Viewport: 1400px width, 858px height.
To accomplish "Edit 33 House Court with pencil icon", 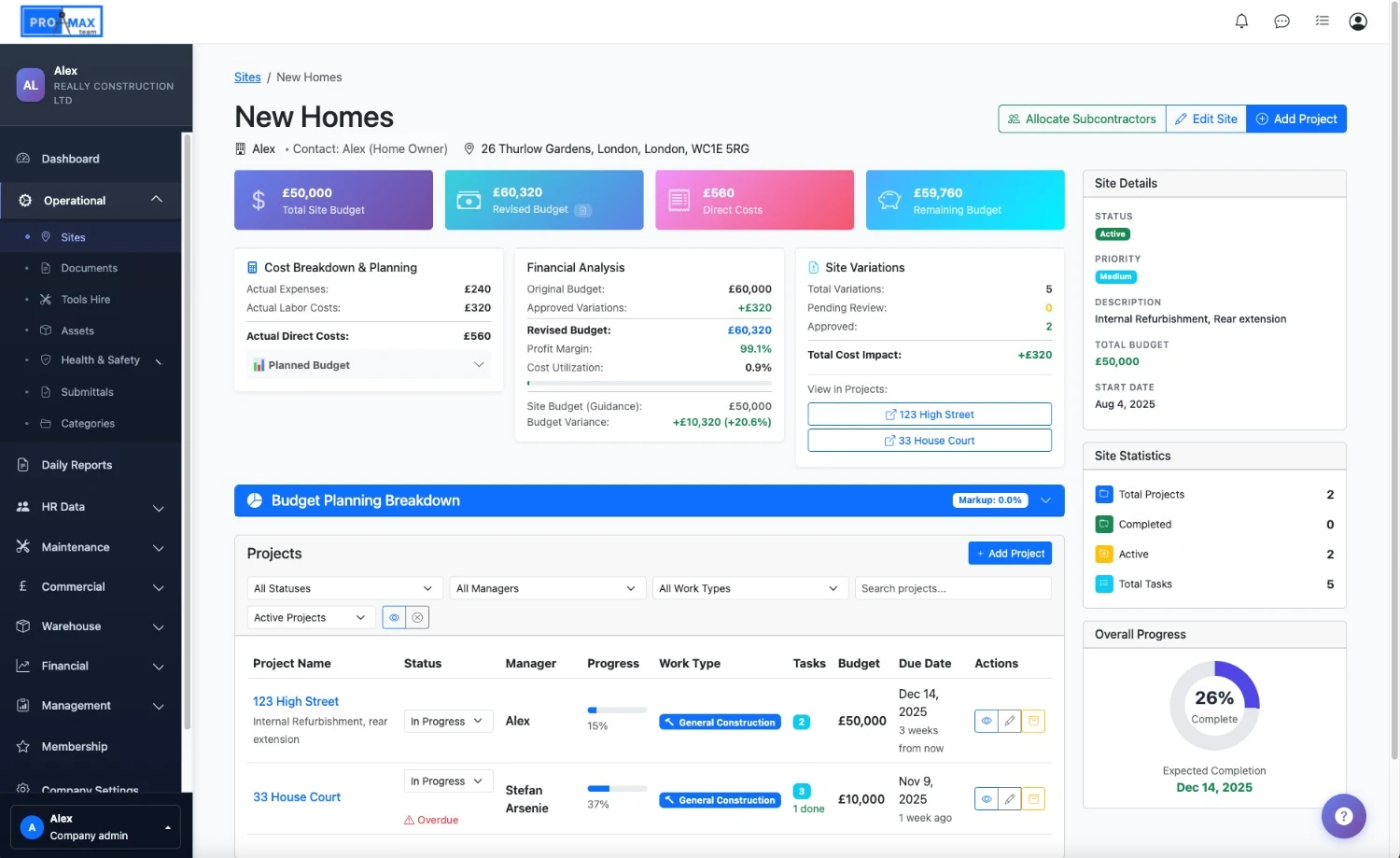I will 1010,799.
